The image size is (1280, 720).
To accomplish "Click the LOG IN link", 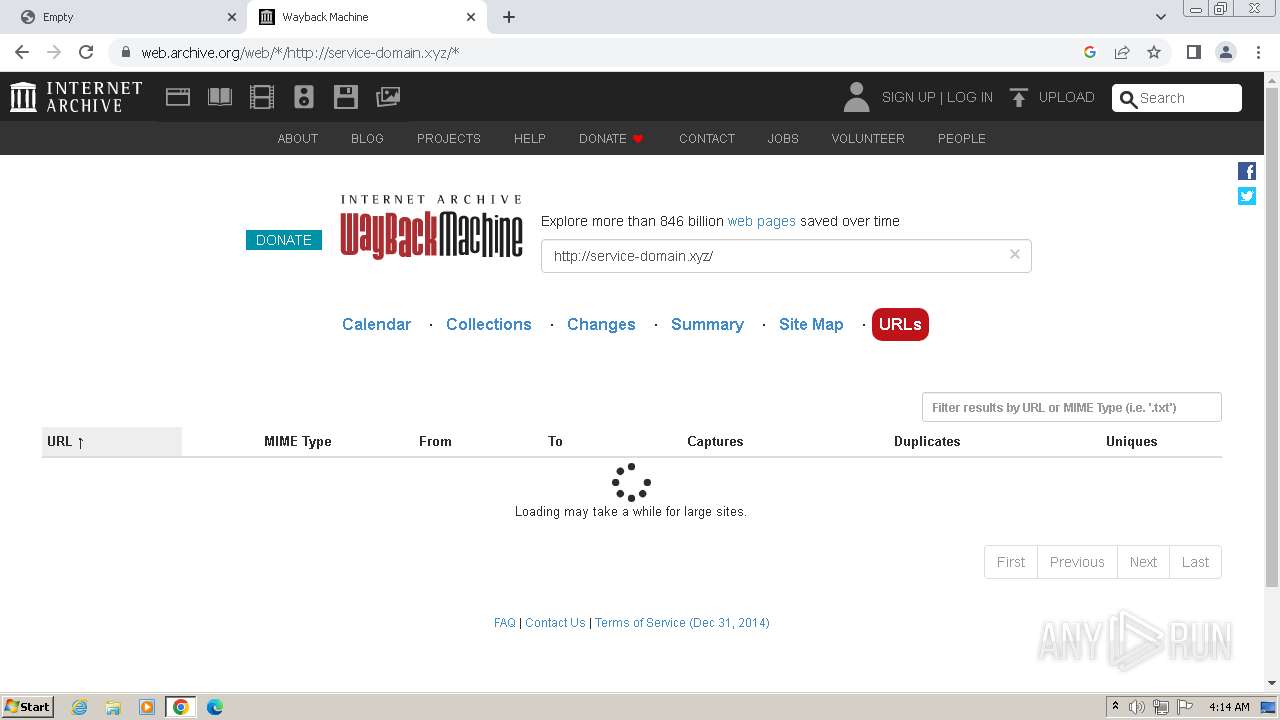I will tap(970, 97).
